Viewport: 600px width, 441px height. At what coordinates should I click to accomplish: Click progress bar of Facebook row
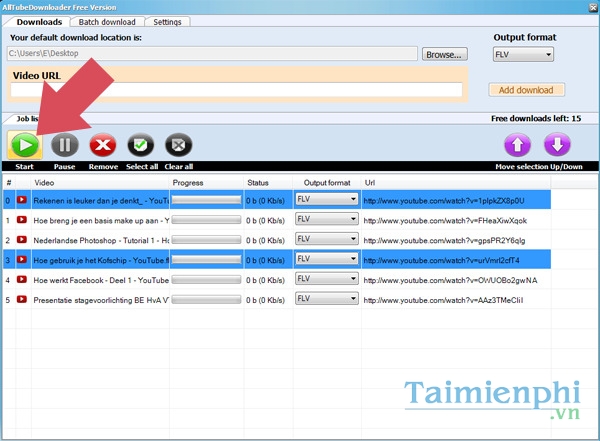tap(206, 280)
